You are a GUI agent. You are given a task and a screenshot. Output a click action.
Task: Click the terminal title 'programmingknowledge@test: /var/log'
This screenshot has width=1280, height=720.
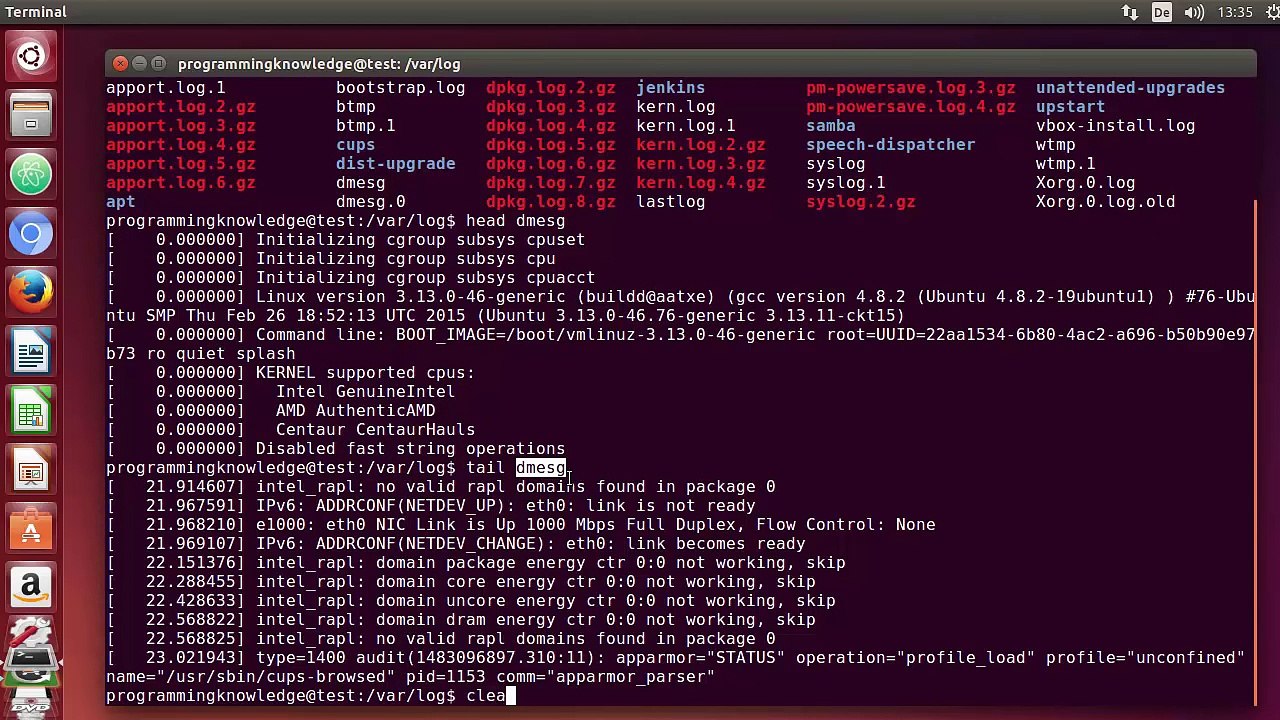(319, 64)
